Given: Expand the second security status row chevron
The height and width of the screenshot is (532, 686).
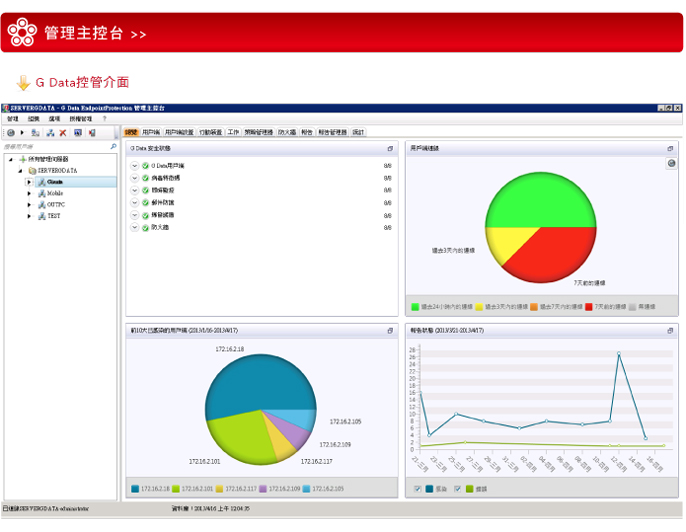Looking at the screenshot, I should click(x=135, y=178).
